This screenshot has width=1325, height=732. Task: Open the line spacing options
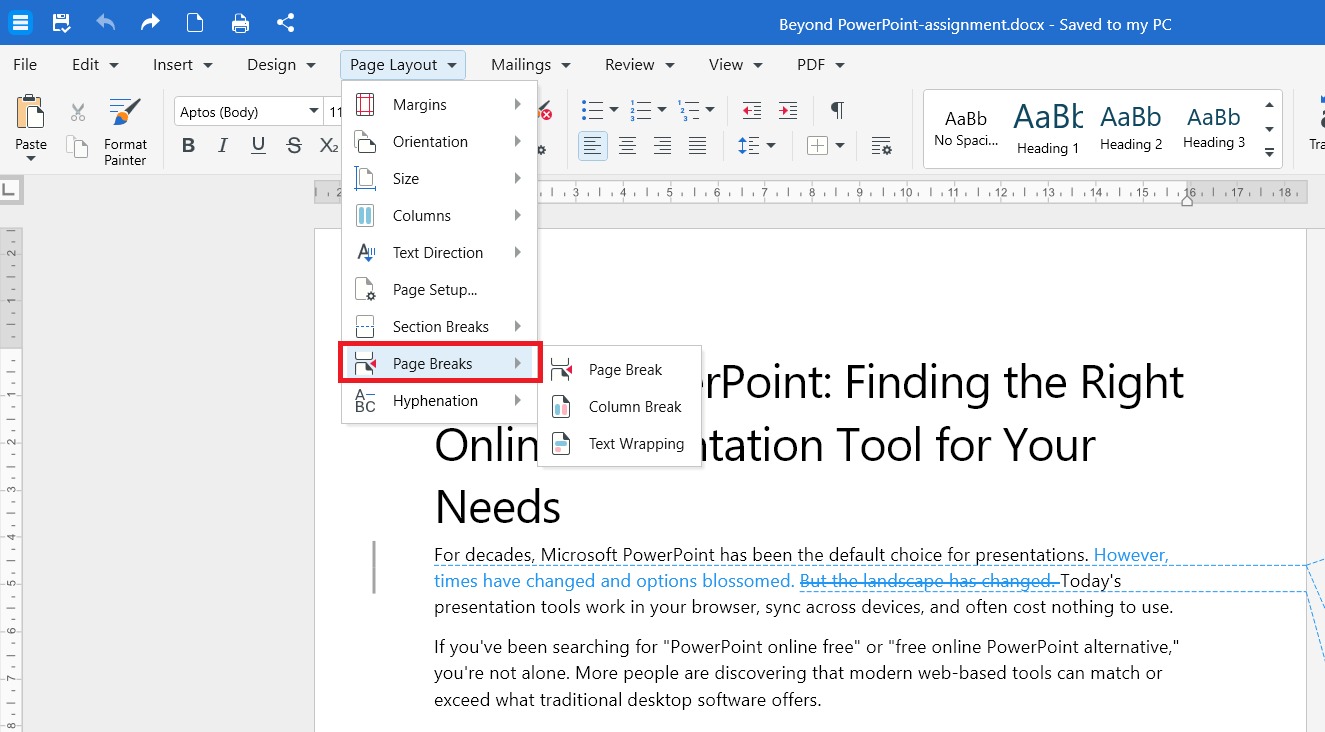(757, 146)
